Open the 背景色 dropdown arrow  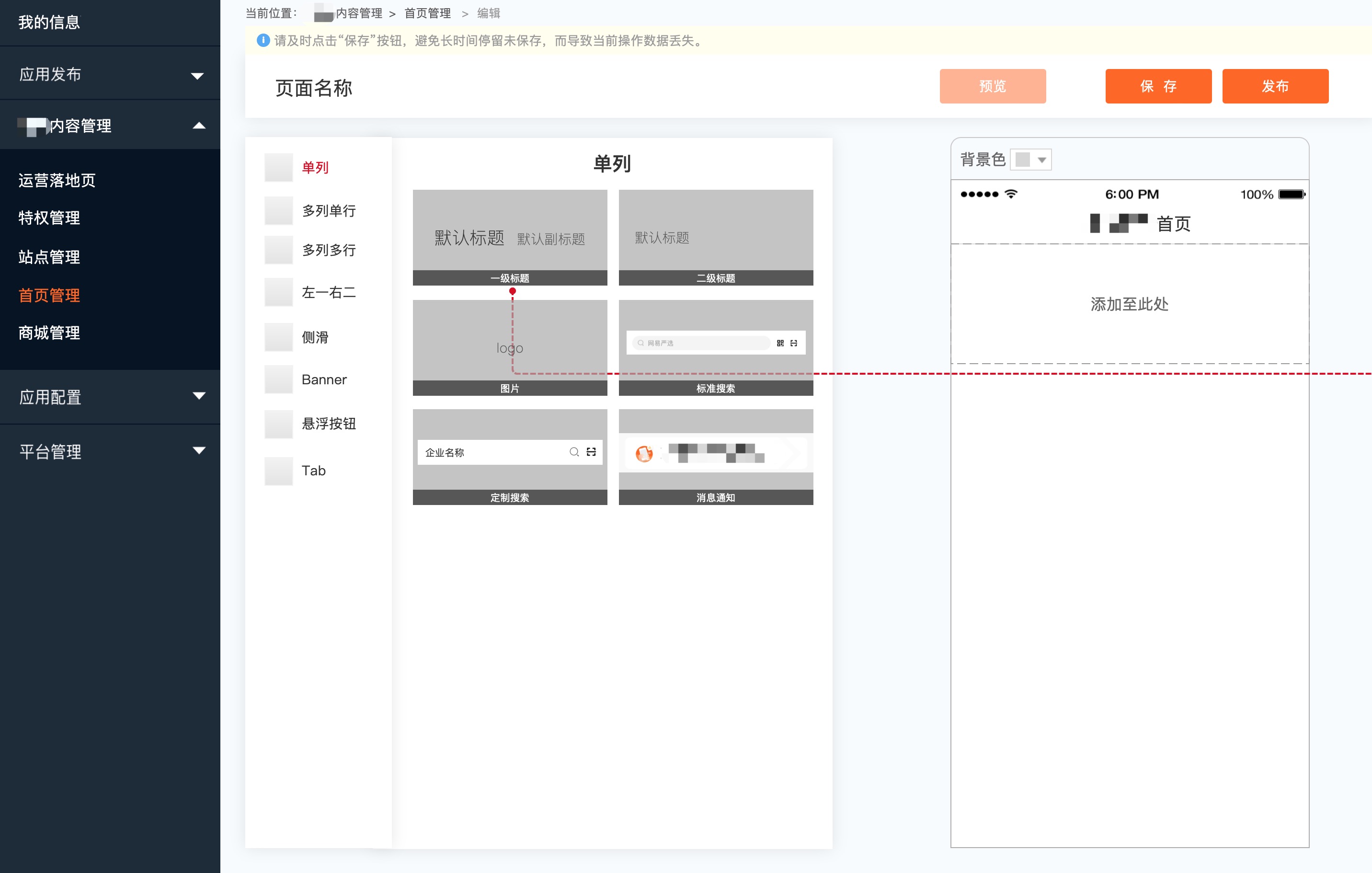[x=1041, y=160]
